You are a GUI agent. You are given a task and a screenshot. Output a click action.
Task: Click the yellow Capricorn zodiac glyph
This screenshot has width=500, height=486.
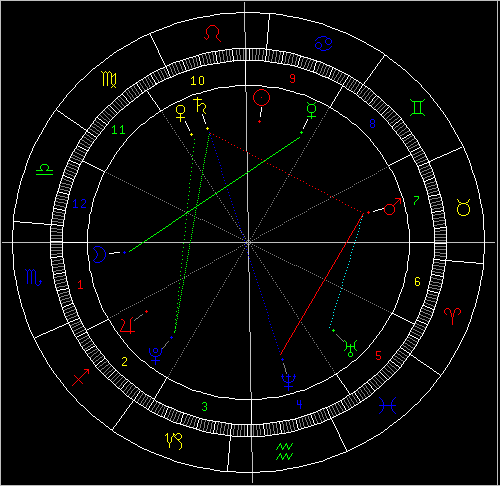tap(174, 441)
